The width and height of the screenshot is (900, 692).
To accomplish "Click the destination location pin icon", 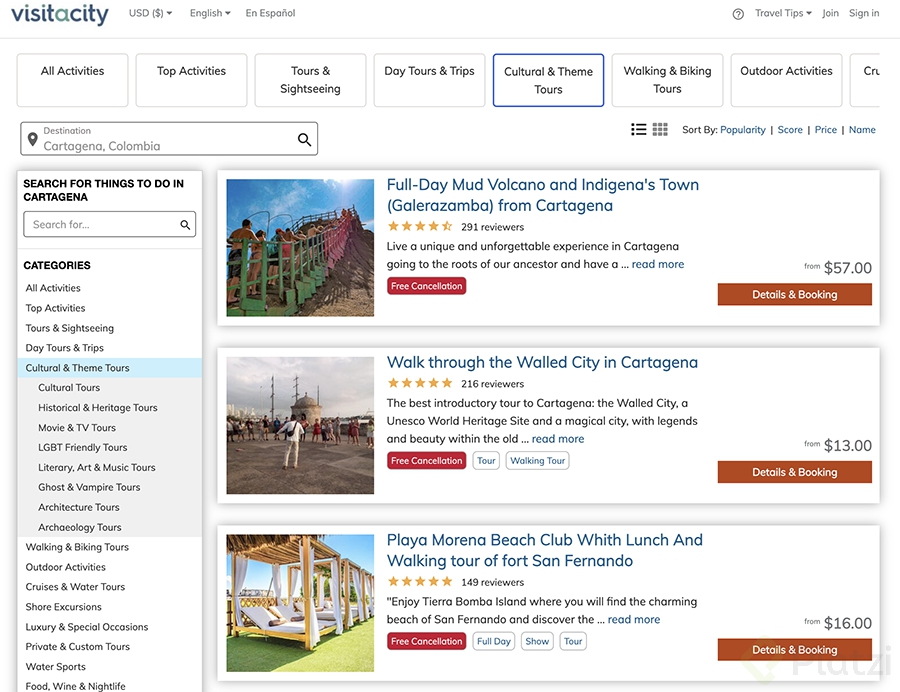I will 33,139.
